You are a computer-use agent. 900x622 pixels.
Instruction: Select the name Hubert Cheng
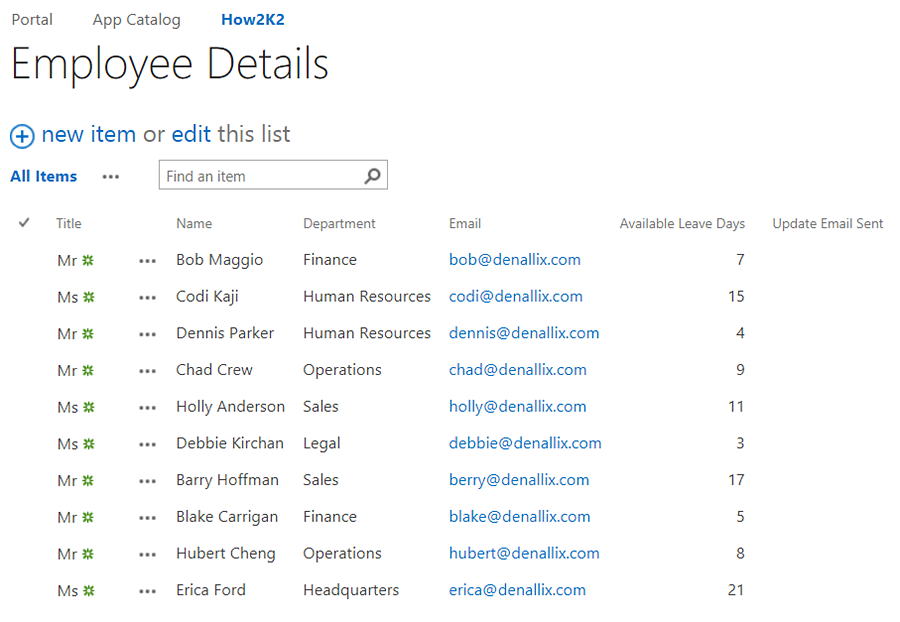tap(226, 554)
